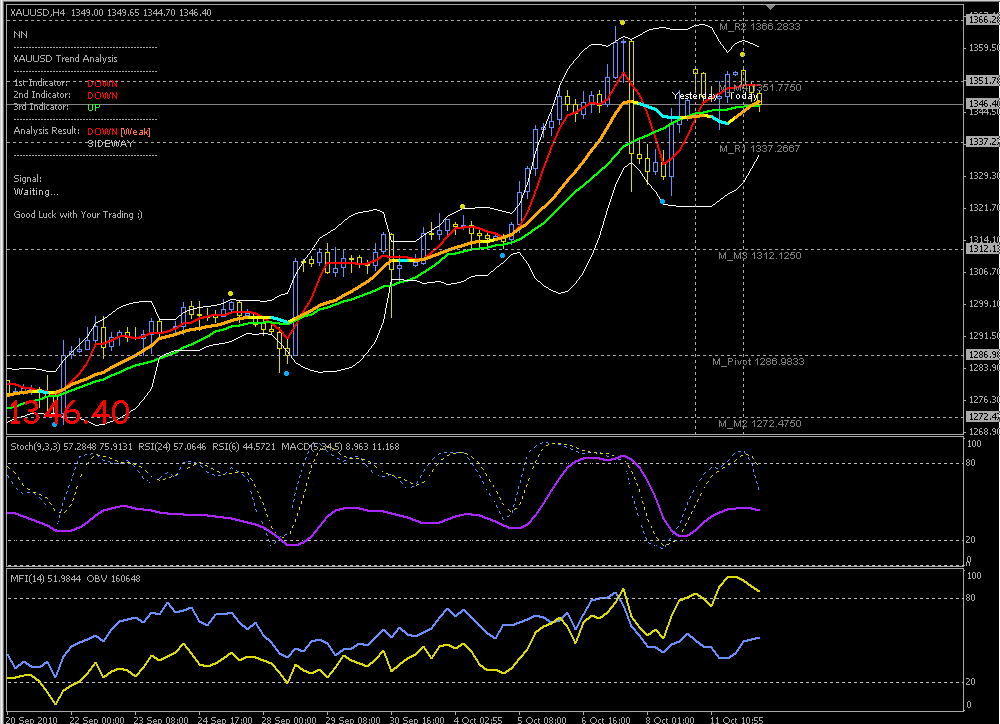Click the red DOWN value beside 2nd Indicator

pyautogui.click(x=102, y=96)
